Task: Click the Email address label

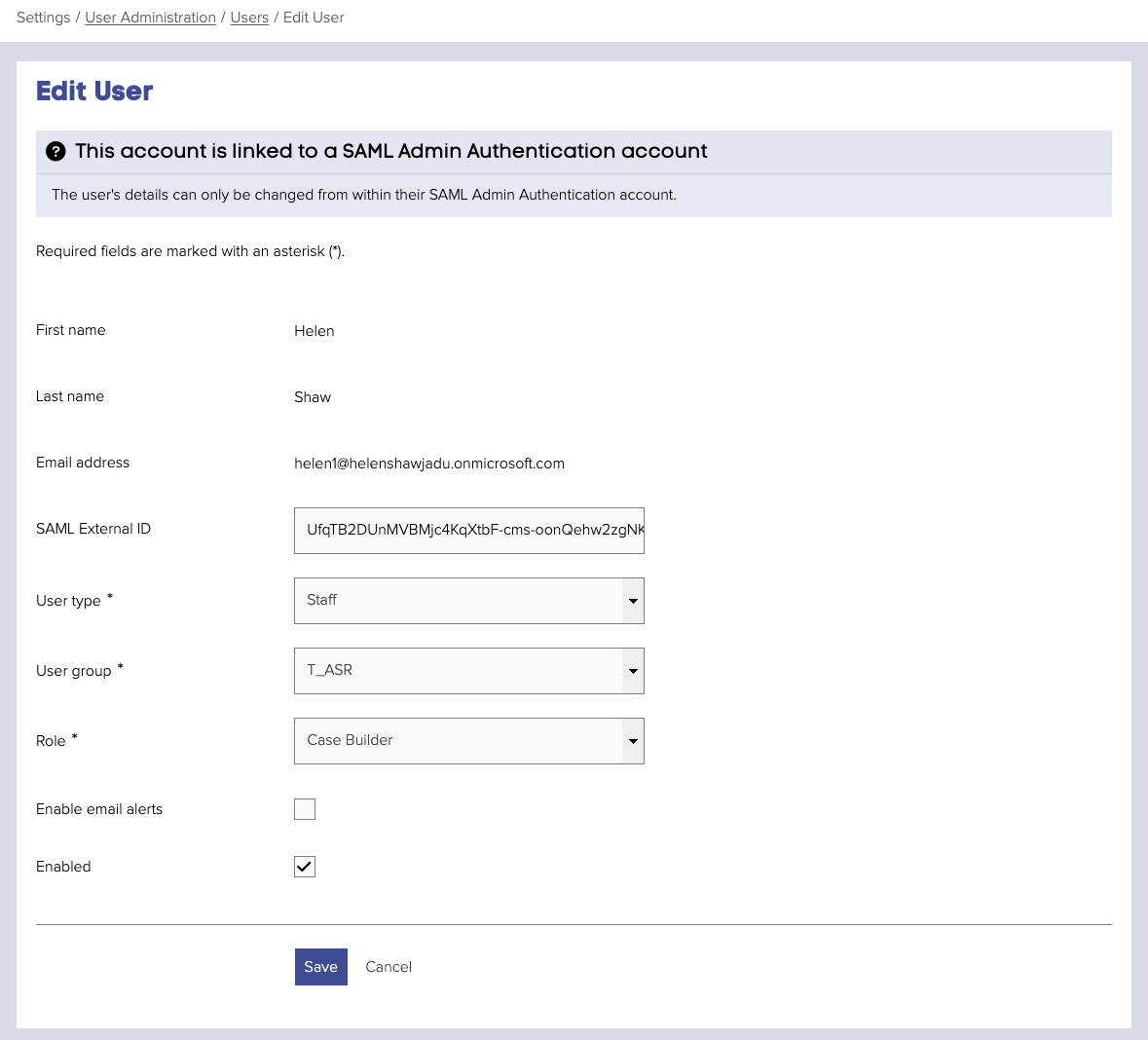Action: [x=83, y=463]
